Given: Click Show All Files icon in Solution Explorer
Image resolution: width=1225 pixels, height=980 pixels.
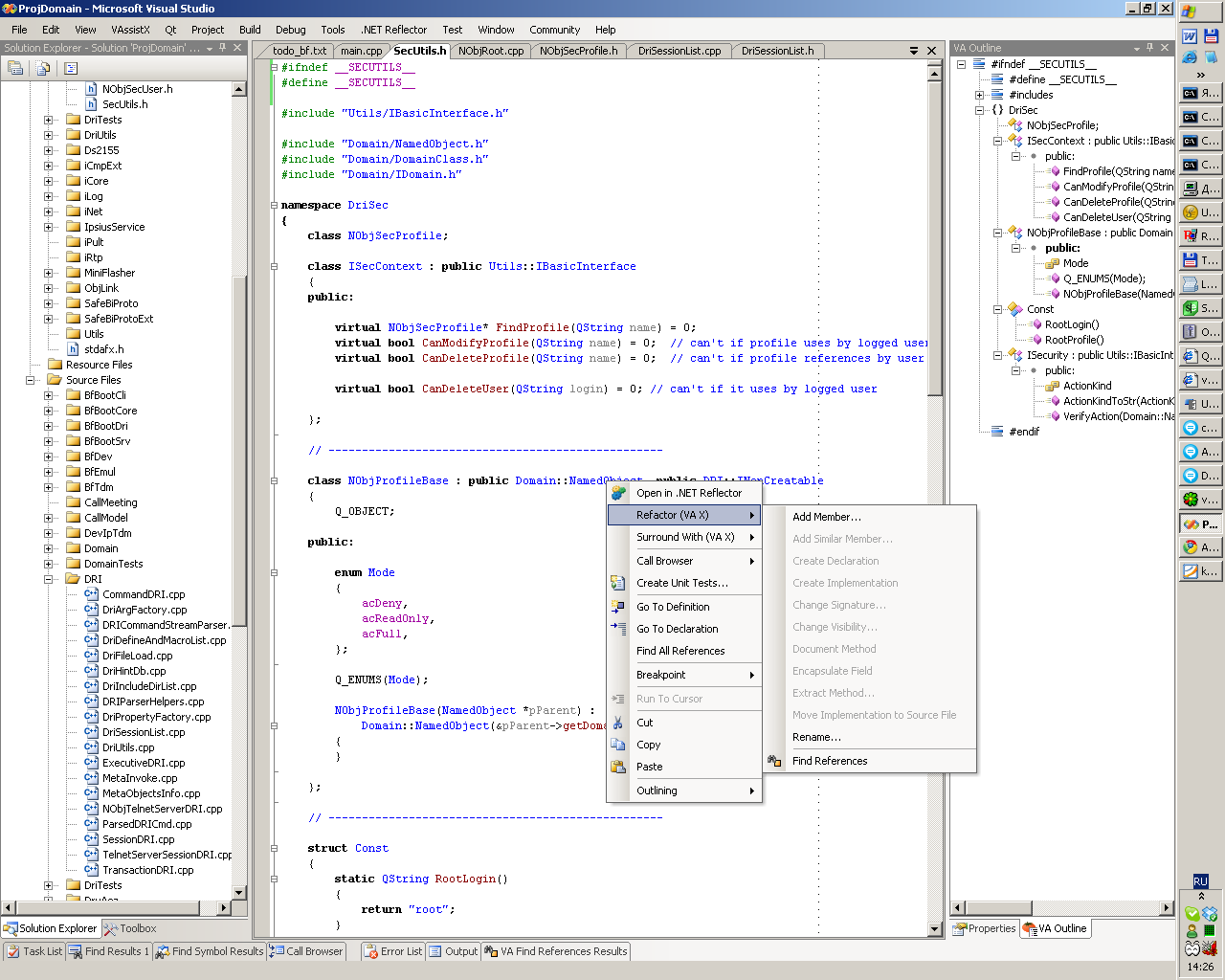Looking at the screenshot, I should point(43,68).
